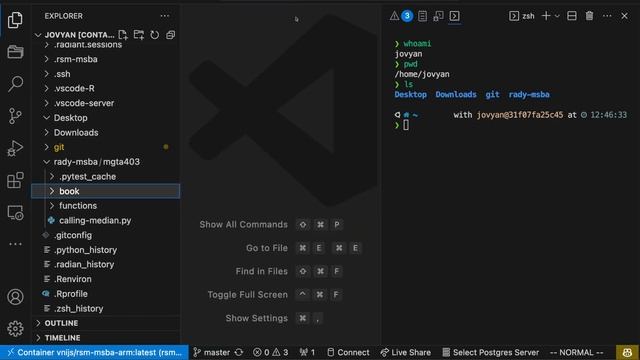
Task: Click the forwarded ports indicator in status bar
Action: (x=307, y=352)
